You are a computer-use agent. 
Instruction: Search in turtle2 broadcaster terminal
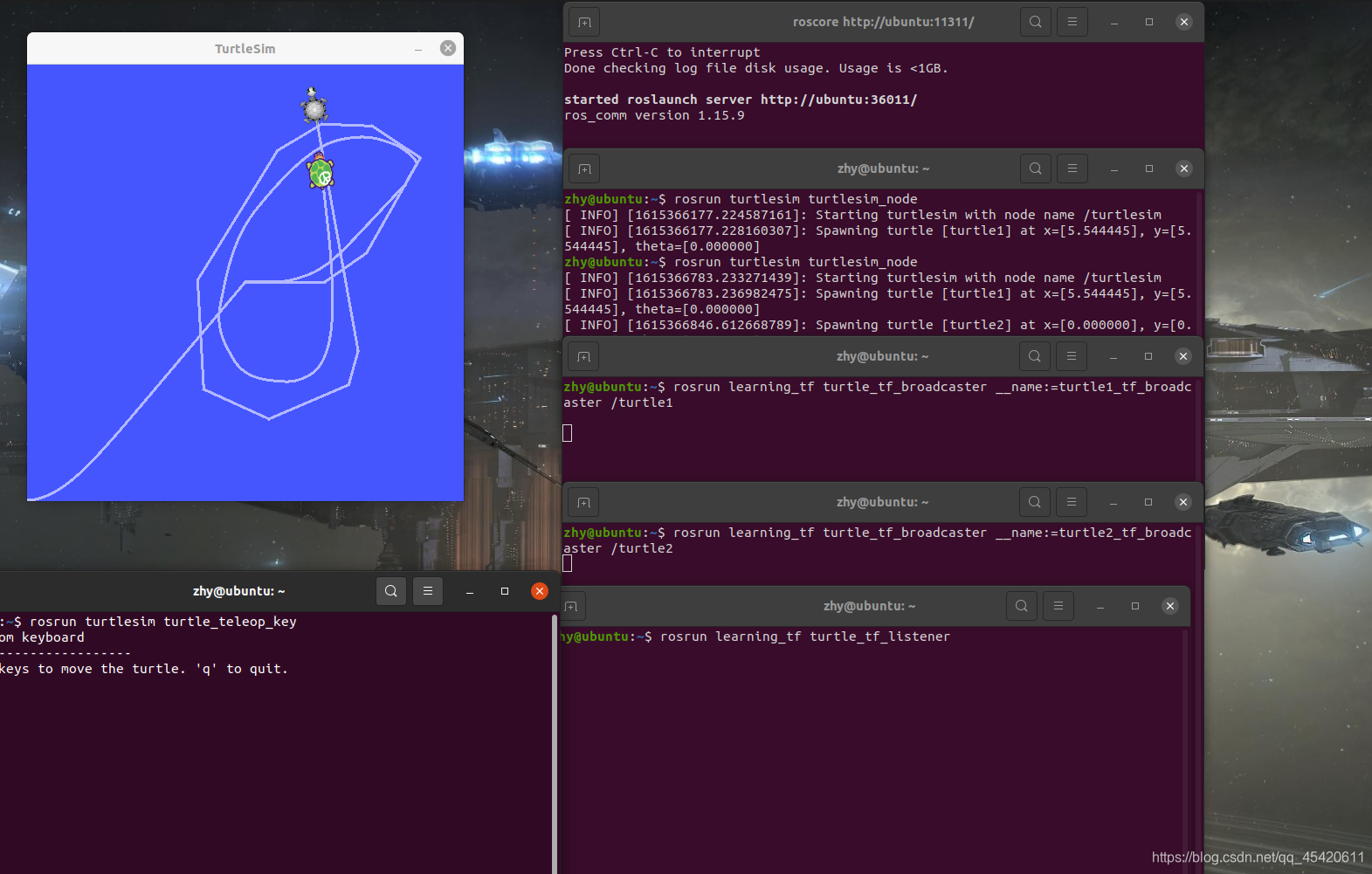click(x=1034, y=502)
